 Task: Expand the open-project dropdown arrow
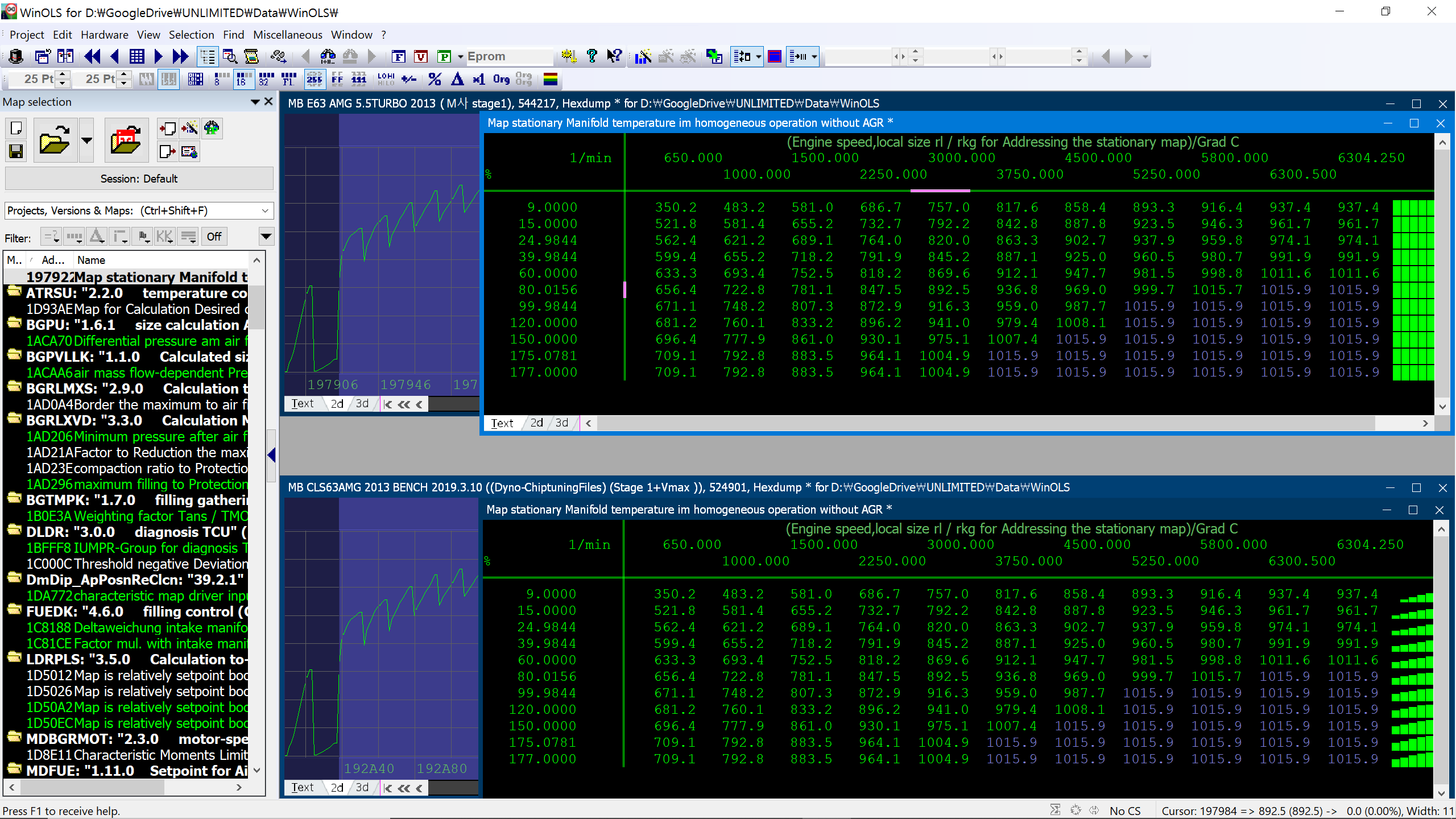[x=86, y=140]
